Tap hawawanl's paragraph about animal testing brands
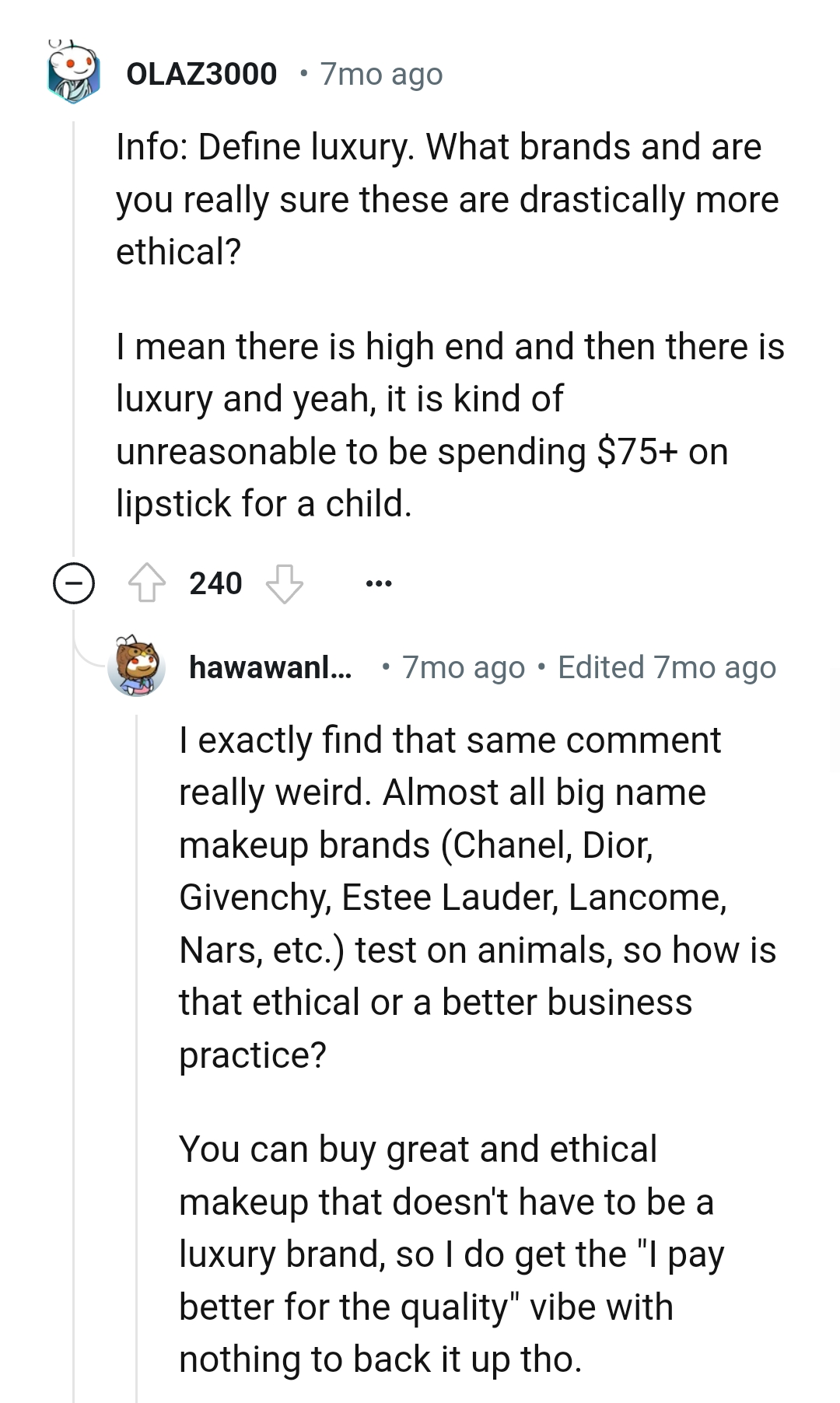 click(474, 894)
